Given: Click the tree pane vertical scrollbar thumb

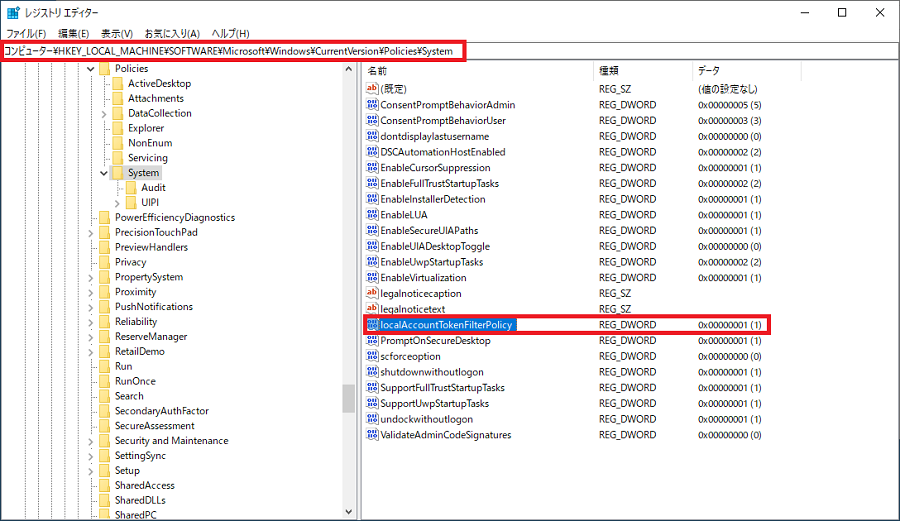Looking at the screenshot, I should click(348, 398).
